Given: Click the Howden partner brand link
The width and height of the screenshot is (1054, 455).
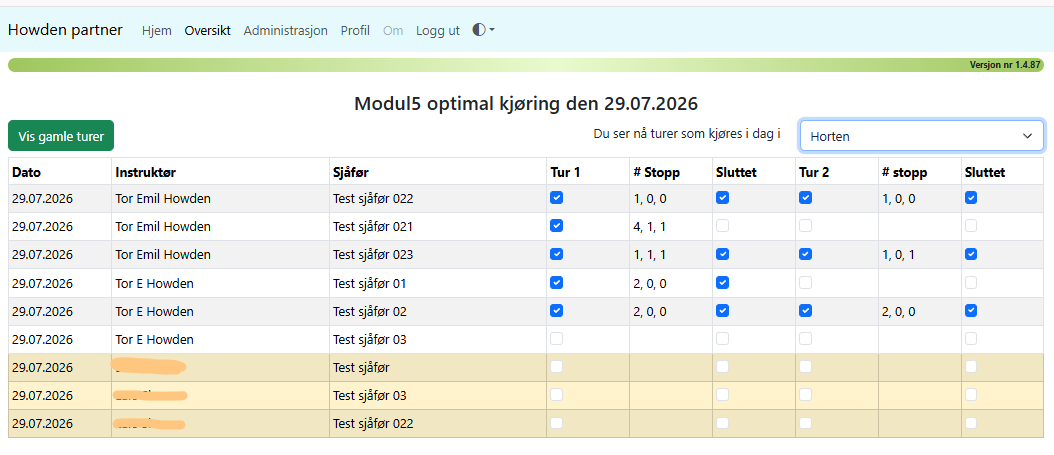Looking at the screenshot, I should [65, 30].
